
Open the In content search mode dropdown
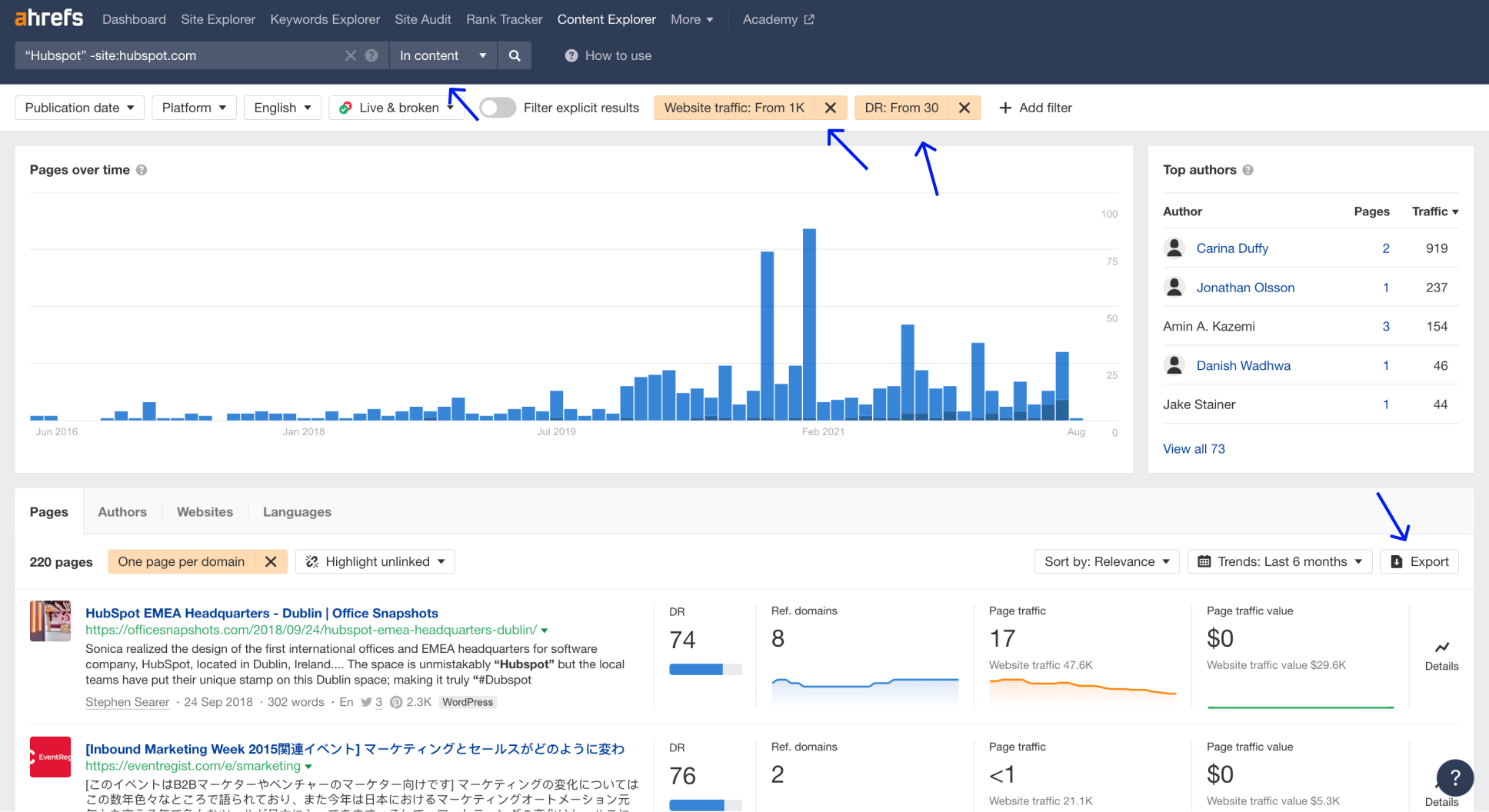[443, 55]
